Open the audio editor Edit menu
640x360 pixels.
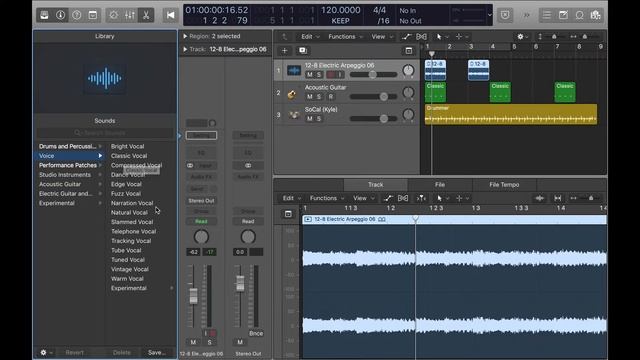[x=291, y=198]
